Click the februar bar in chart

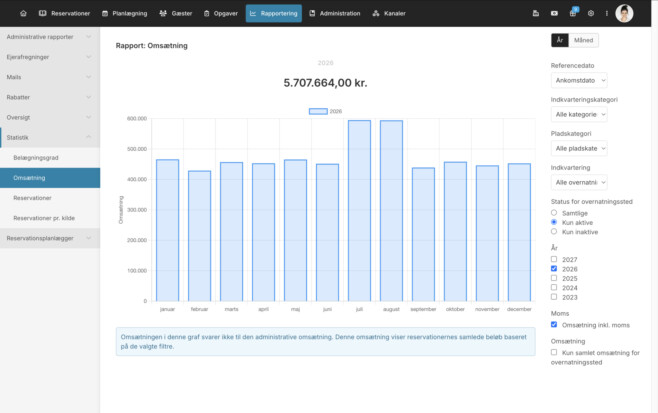(x=199, y=236)
